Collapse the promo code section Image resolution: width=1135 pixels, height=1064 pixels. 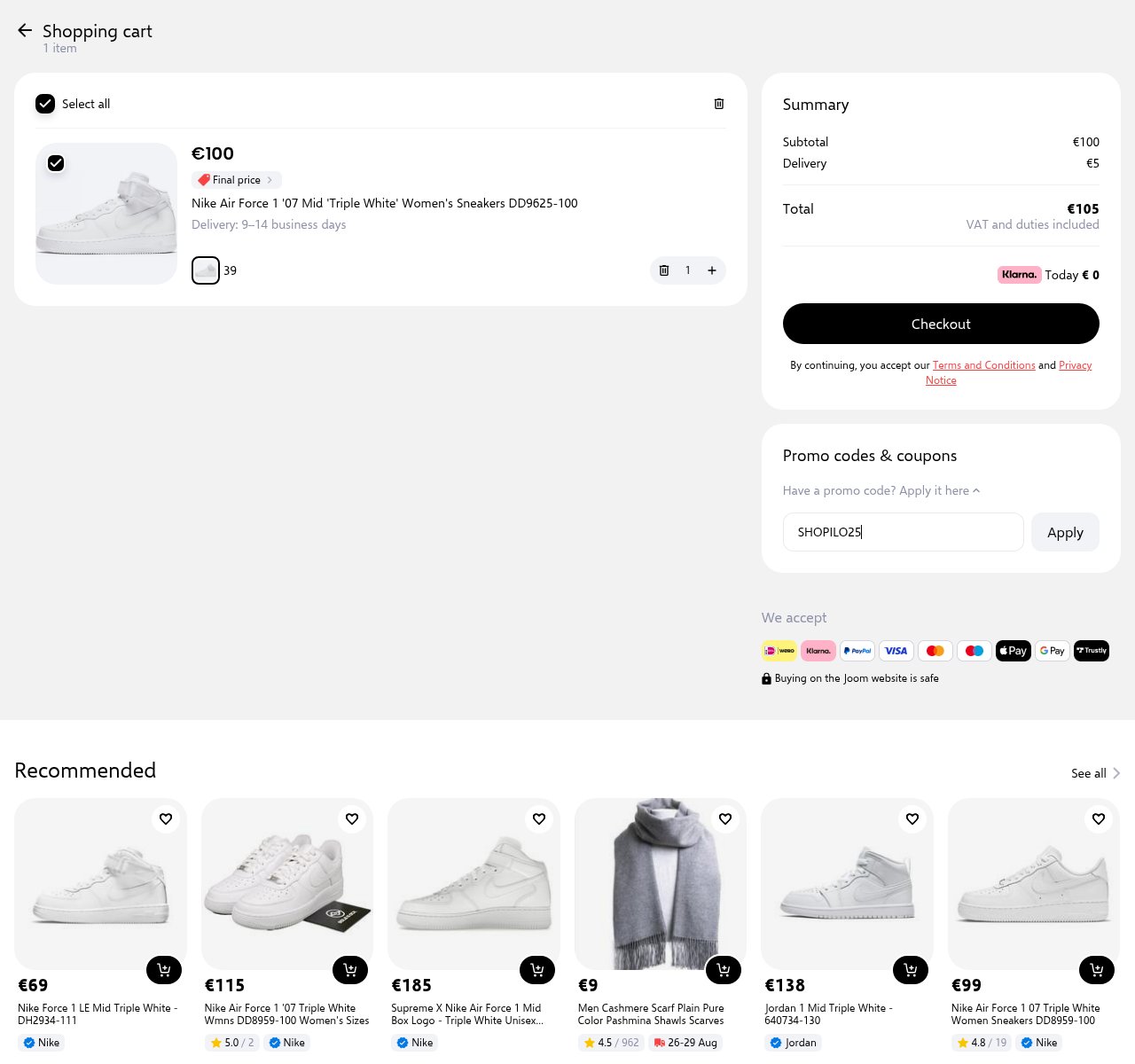point(881,490)
